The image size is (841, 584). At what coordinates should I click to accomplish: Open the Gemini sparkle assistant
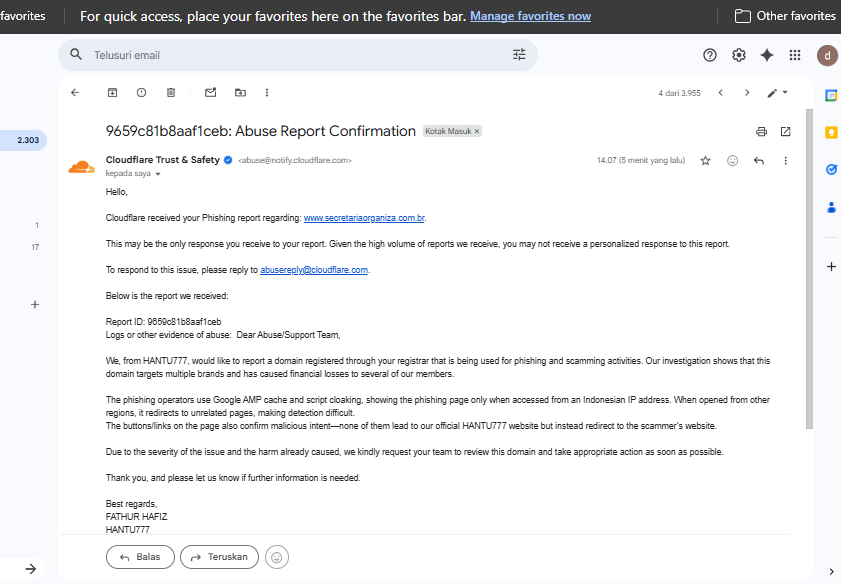(x=767, y=55)
